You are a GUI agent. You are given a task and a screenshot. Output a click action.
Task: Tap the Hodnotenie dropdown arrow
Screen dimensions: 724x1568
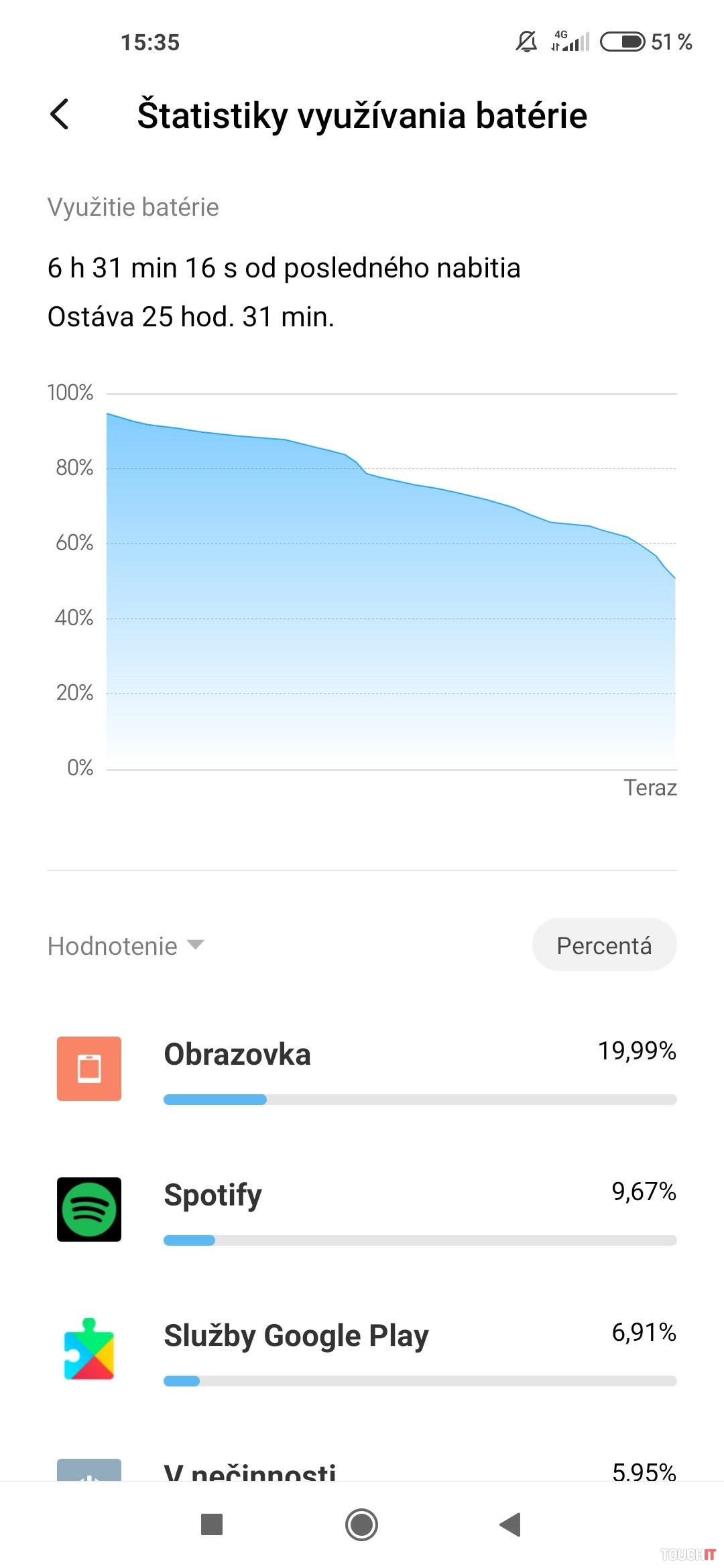point(195,945)
